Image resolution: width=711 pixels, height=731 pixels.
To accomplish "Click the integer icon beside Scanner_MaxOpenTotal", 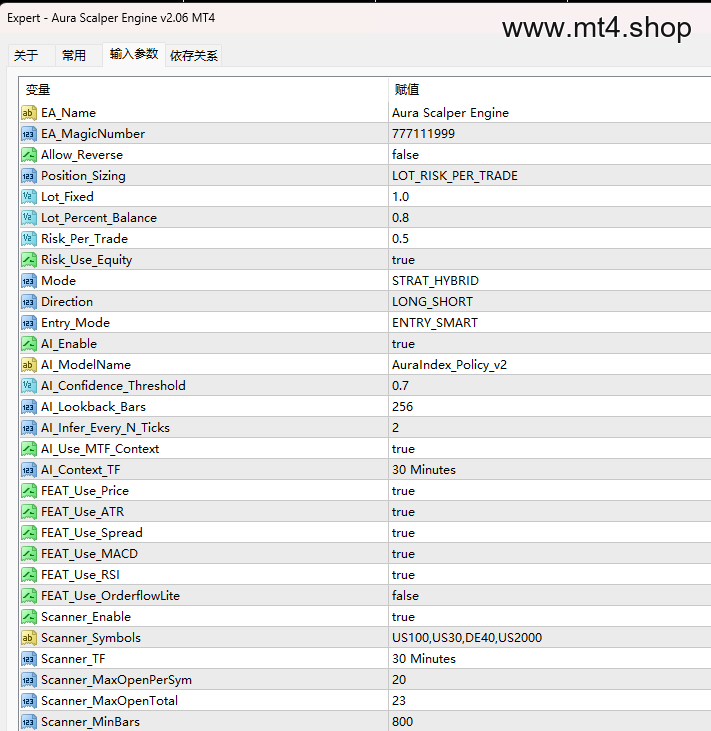I will [x=28, y=701].
